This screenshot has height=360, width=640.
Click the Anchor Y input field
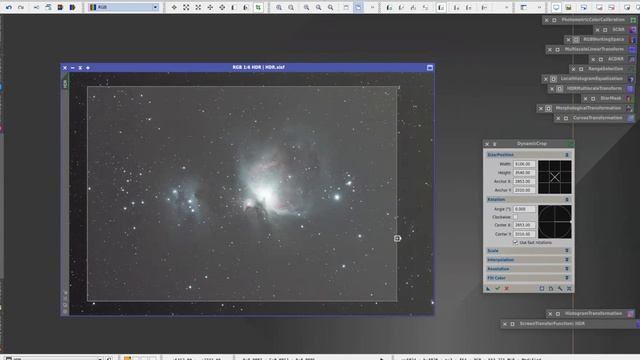[524, 190]
